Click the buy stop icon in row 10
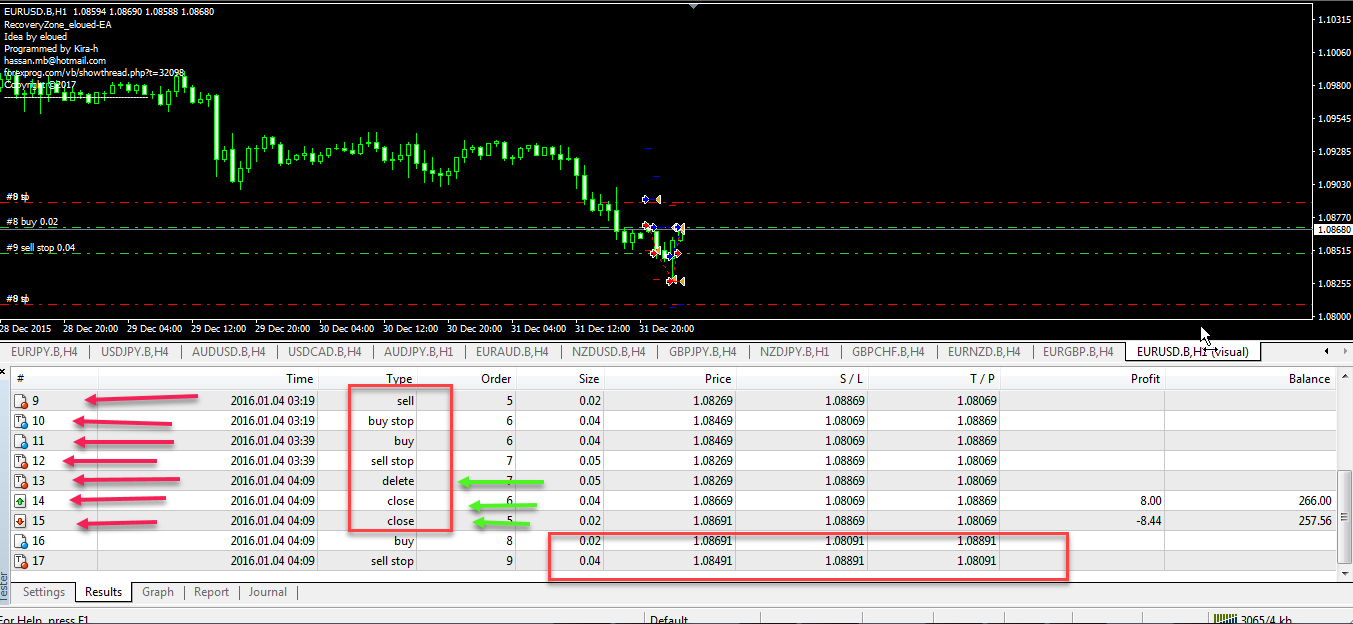The image size is (1353, 624). [21, 421]
